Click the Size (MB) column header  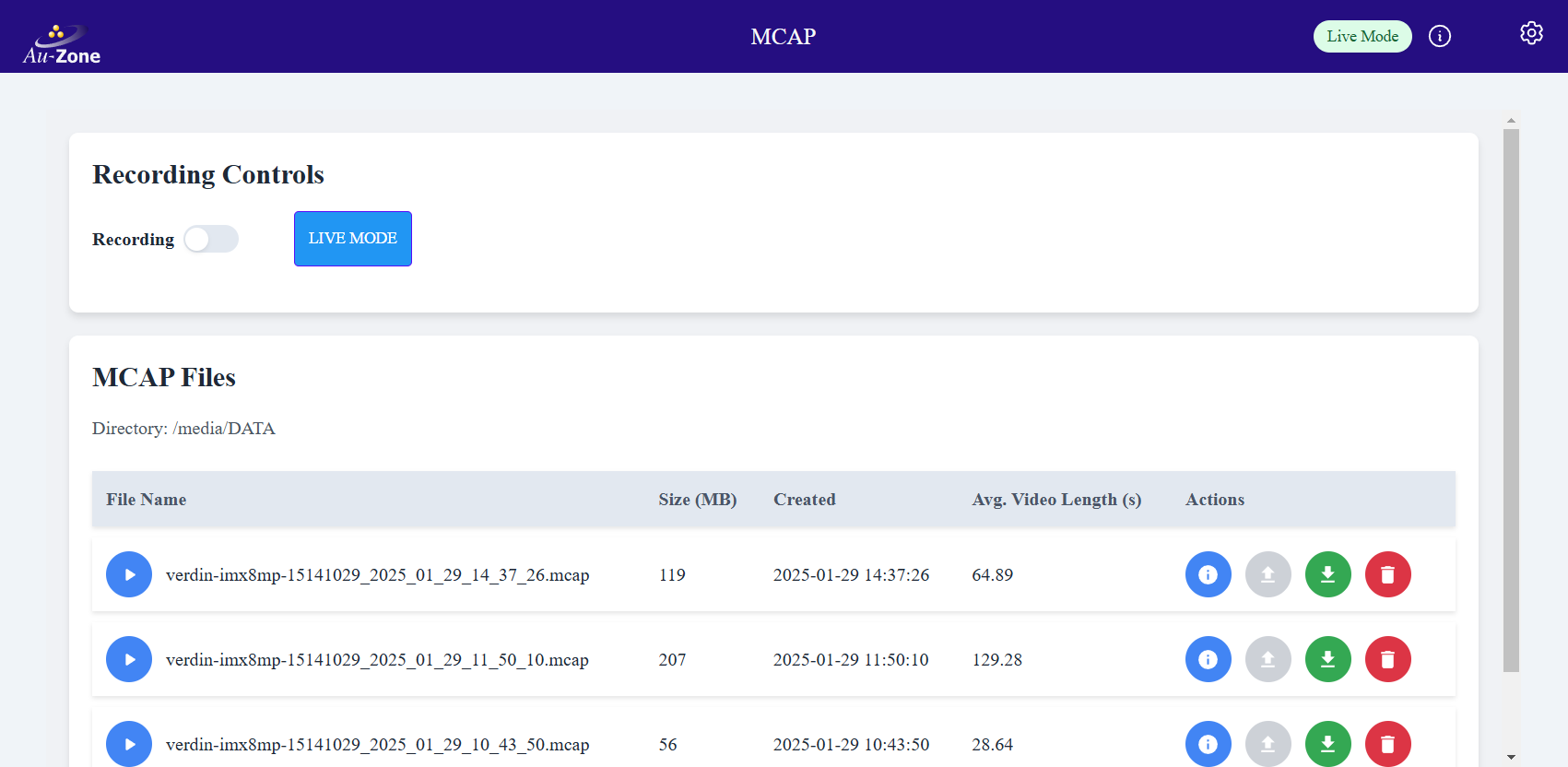click(698, 500)
